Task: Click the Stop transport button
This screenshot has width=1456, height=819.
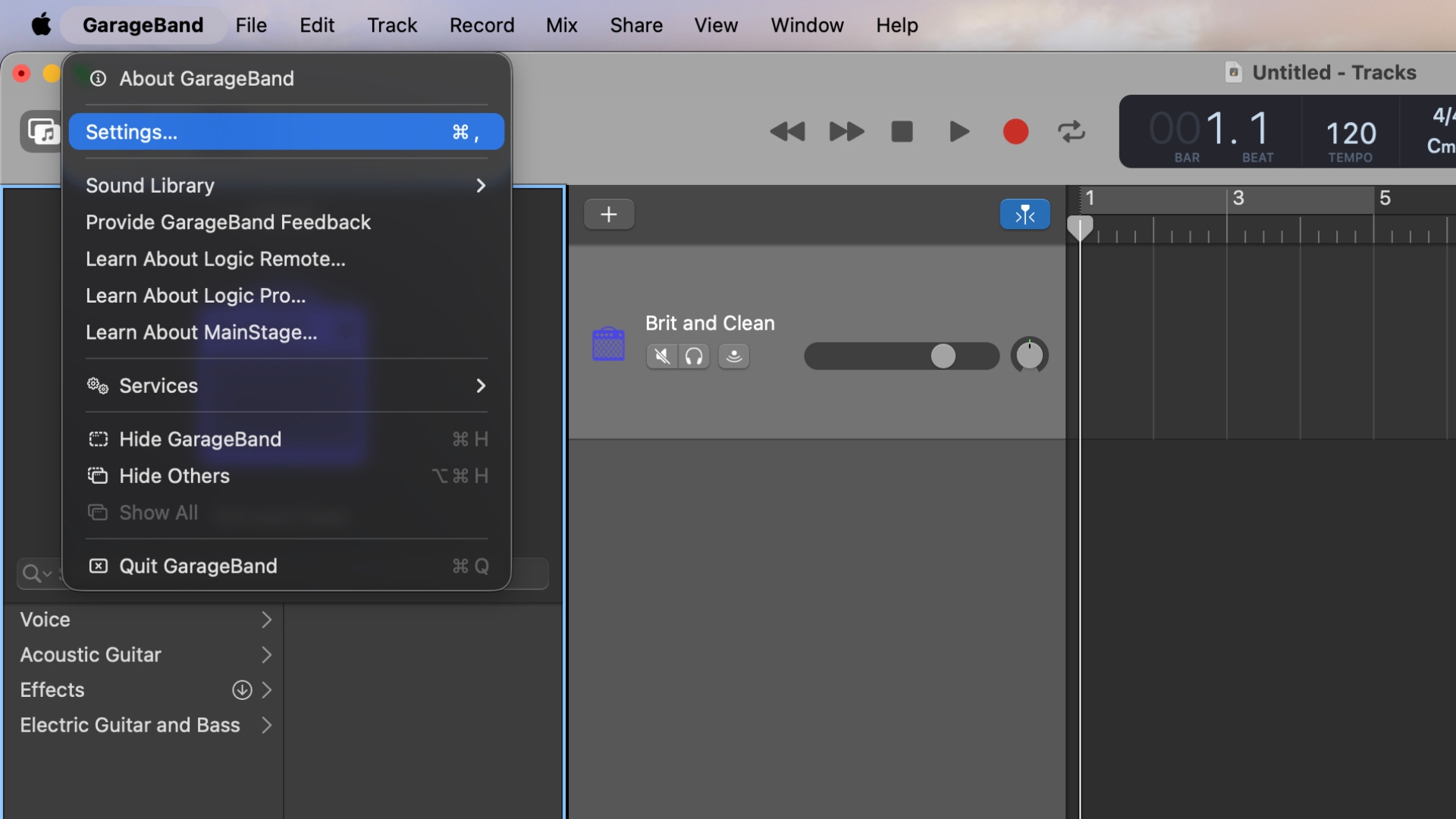Action: click(x=902, y=132)
